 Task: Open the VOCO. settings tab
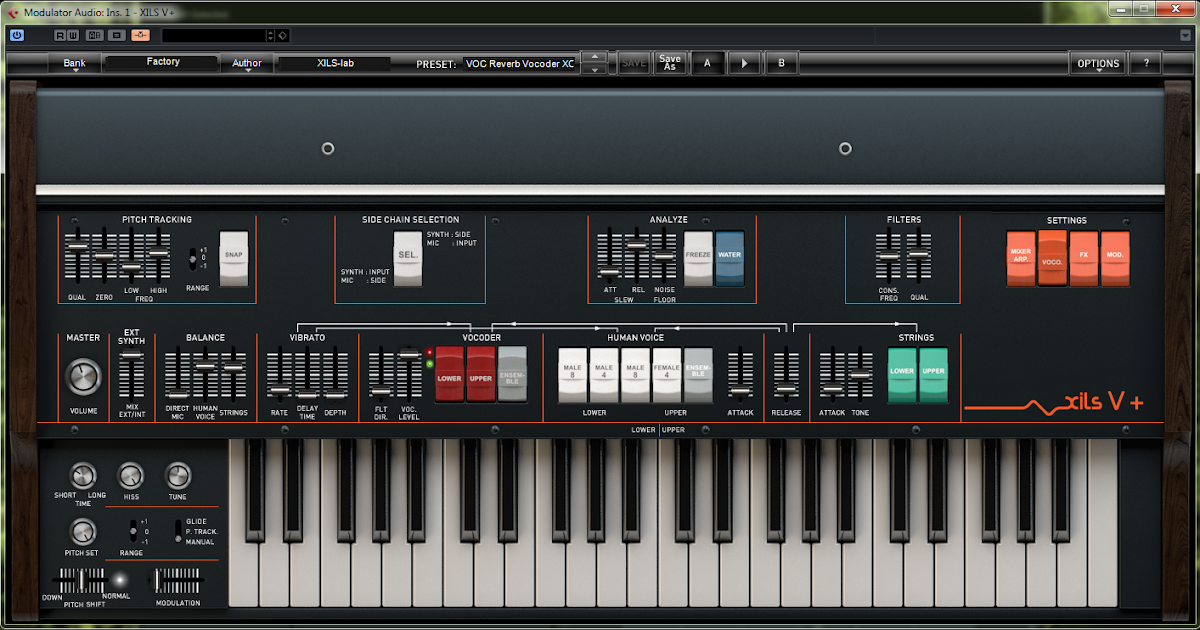[x=1052, y=258]
